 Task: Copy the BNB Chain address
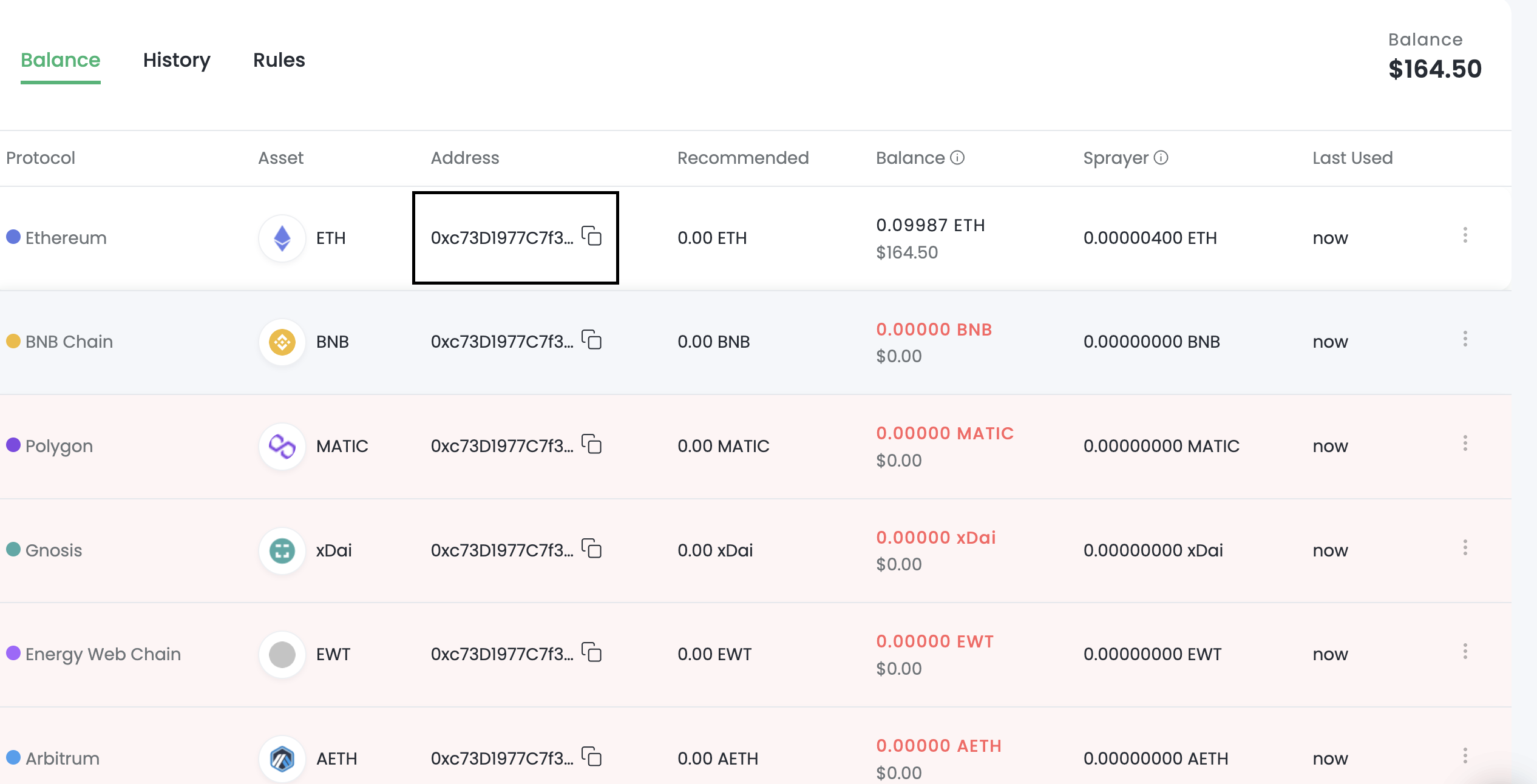[592, 340]
